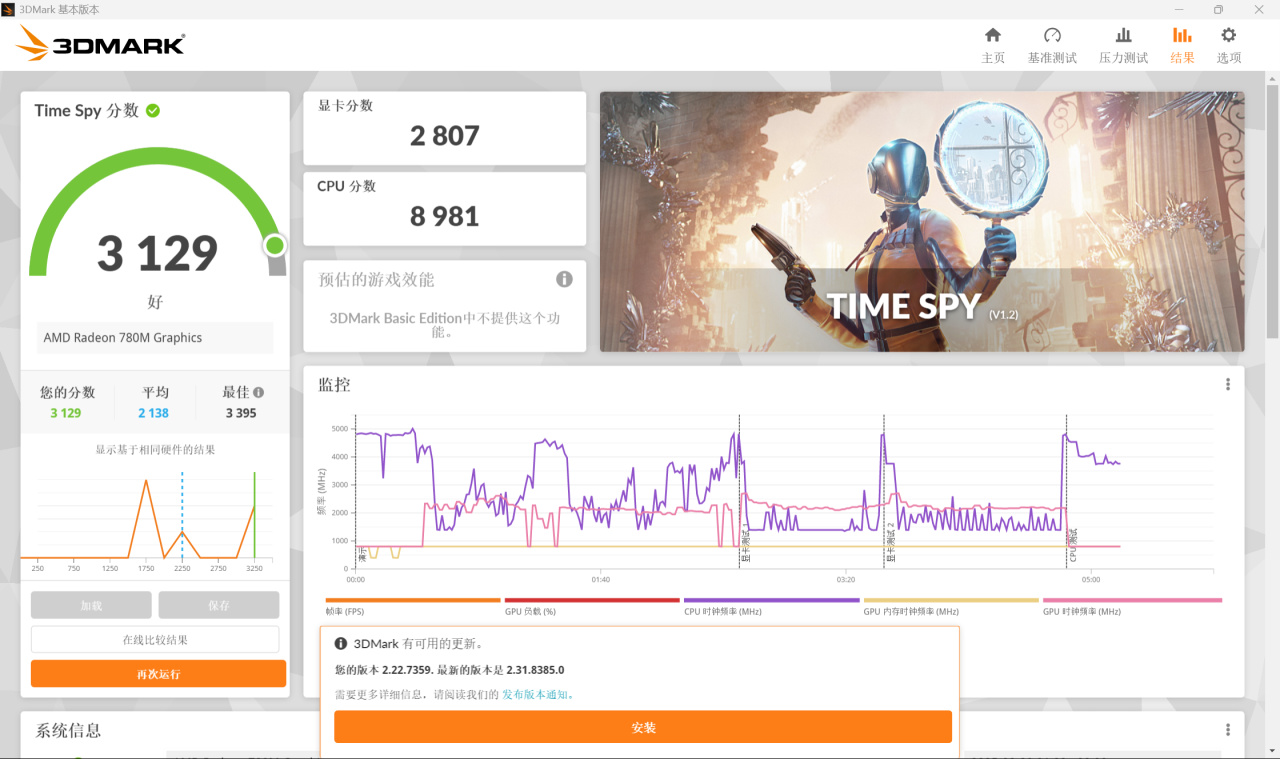Open the three-dot menu of the 系统信息 panel

pyautogui.click(x=1228, y=730)
